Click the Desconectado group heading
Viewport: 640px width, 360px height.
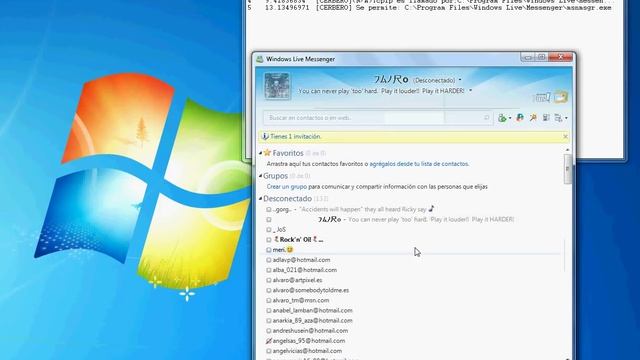[287, 199]
